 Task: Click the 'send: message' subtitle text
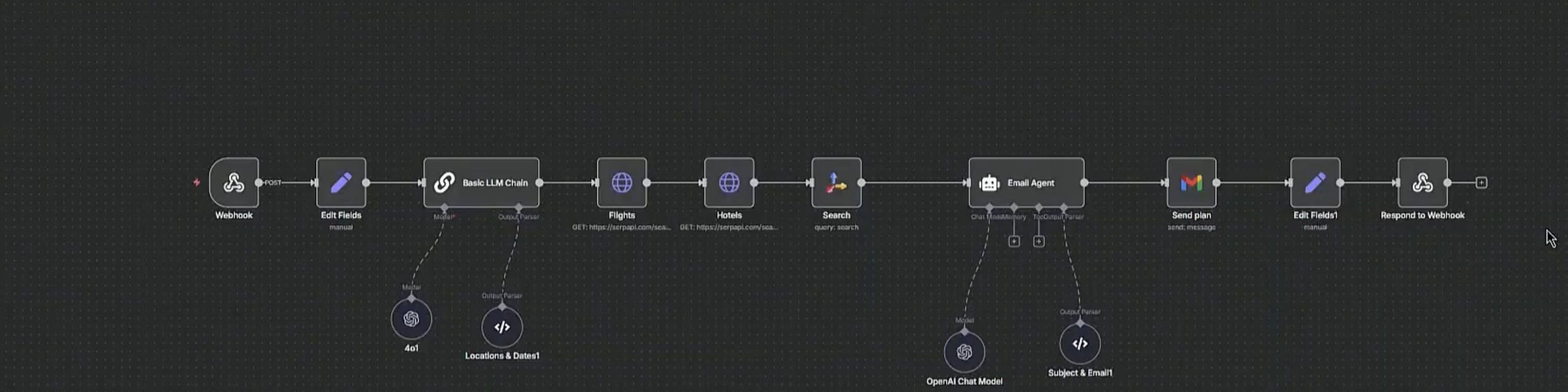[x=1192, y=227]
